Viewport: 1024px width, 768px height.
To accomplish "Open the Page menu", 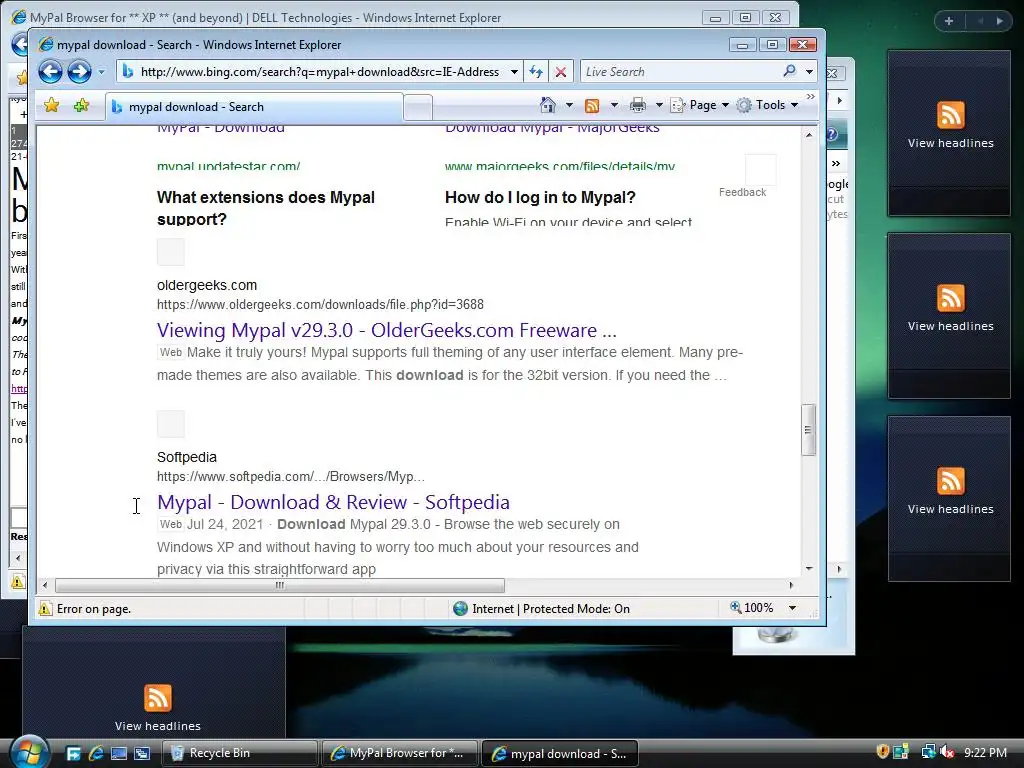I will pyautogui.click(x=699, y=105).
